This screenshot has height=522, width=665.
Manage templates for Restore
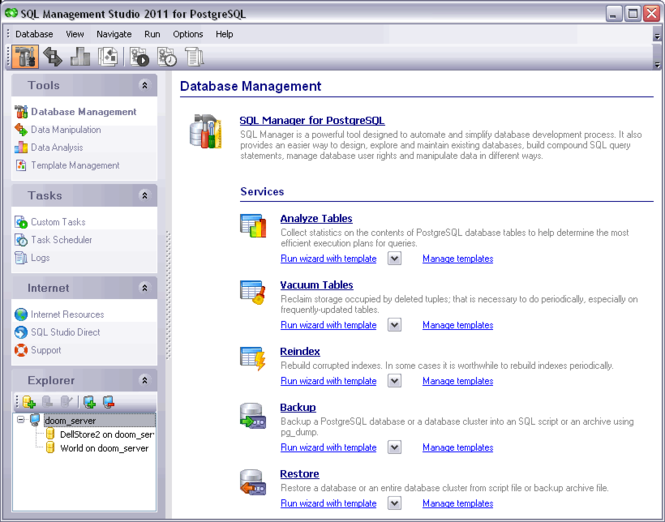[x=458, y=503]
